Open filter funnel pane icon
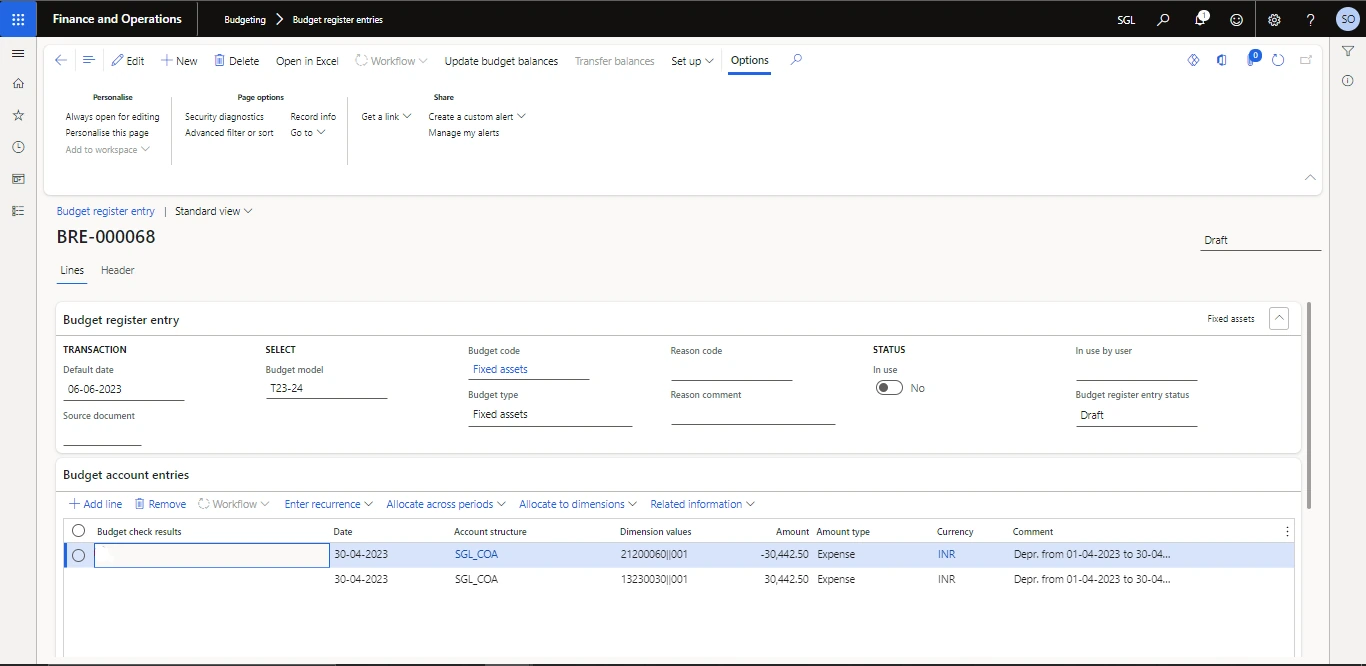 tap(1347, 53)
